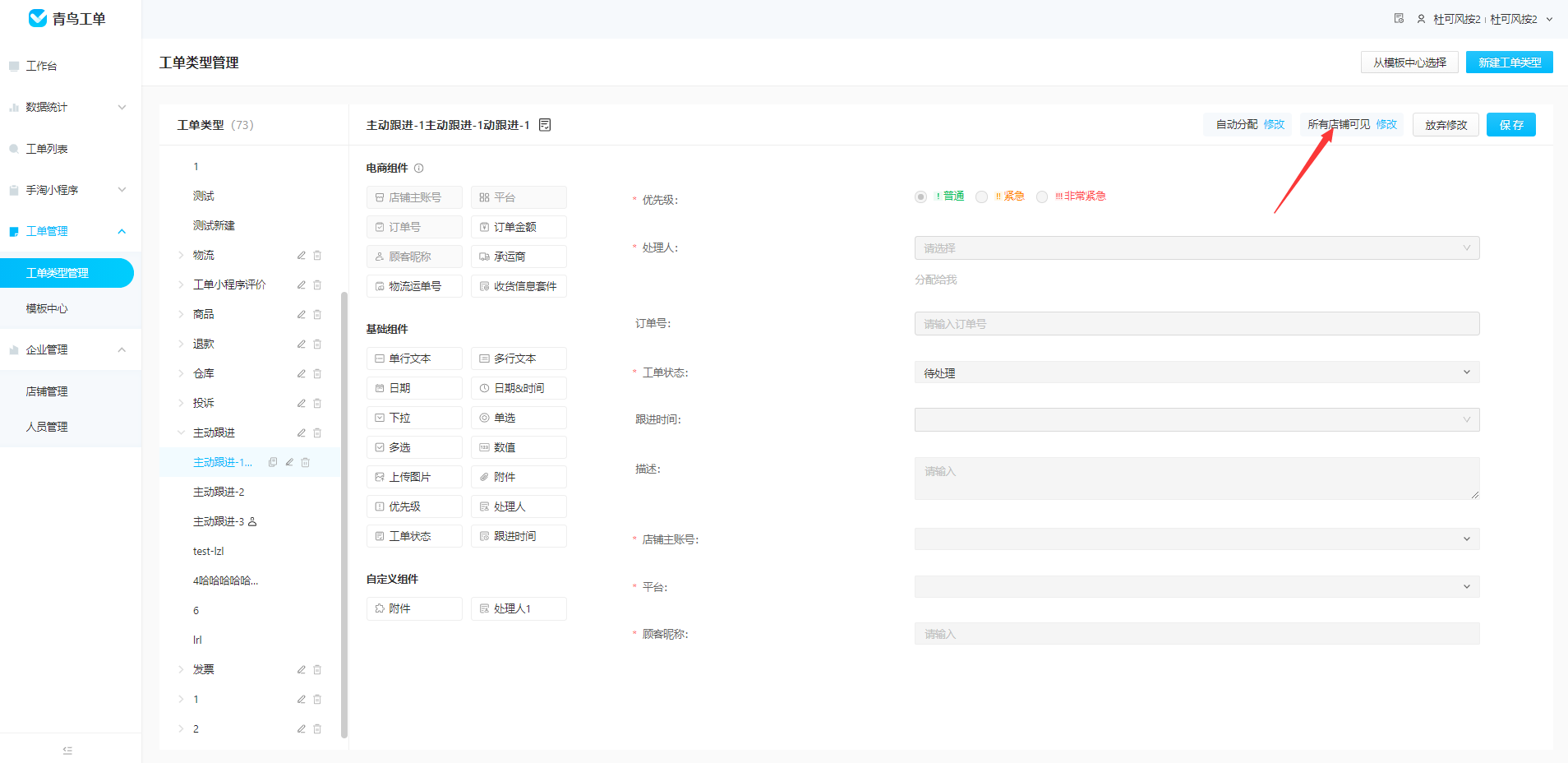Select 主动跟进-3 ticket type

(x=219, y=522)
